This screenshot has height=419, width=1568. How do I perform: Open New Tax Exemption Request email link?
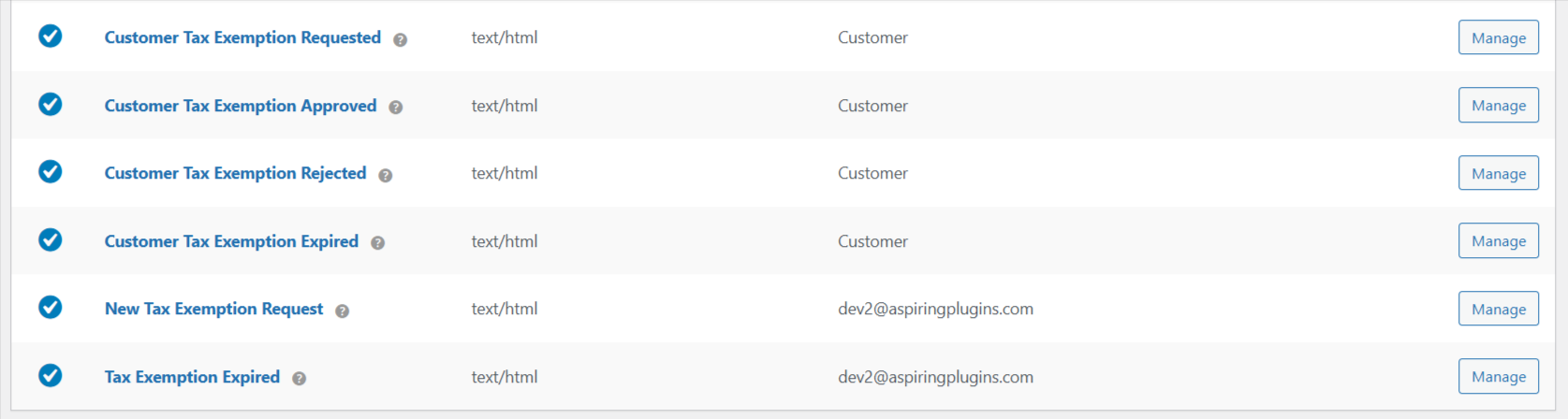pyautogui.click(x=213, y=309)
